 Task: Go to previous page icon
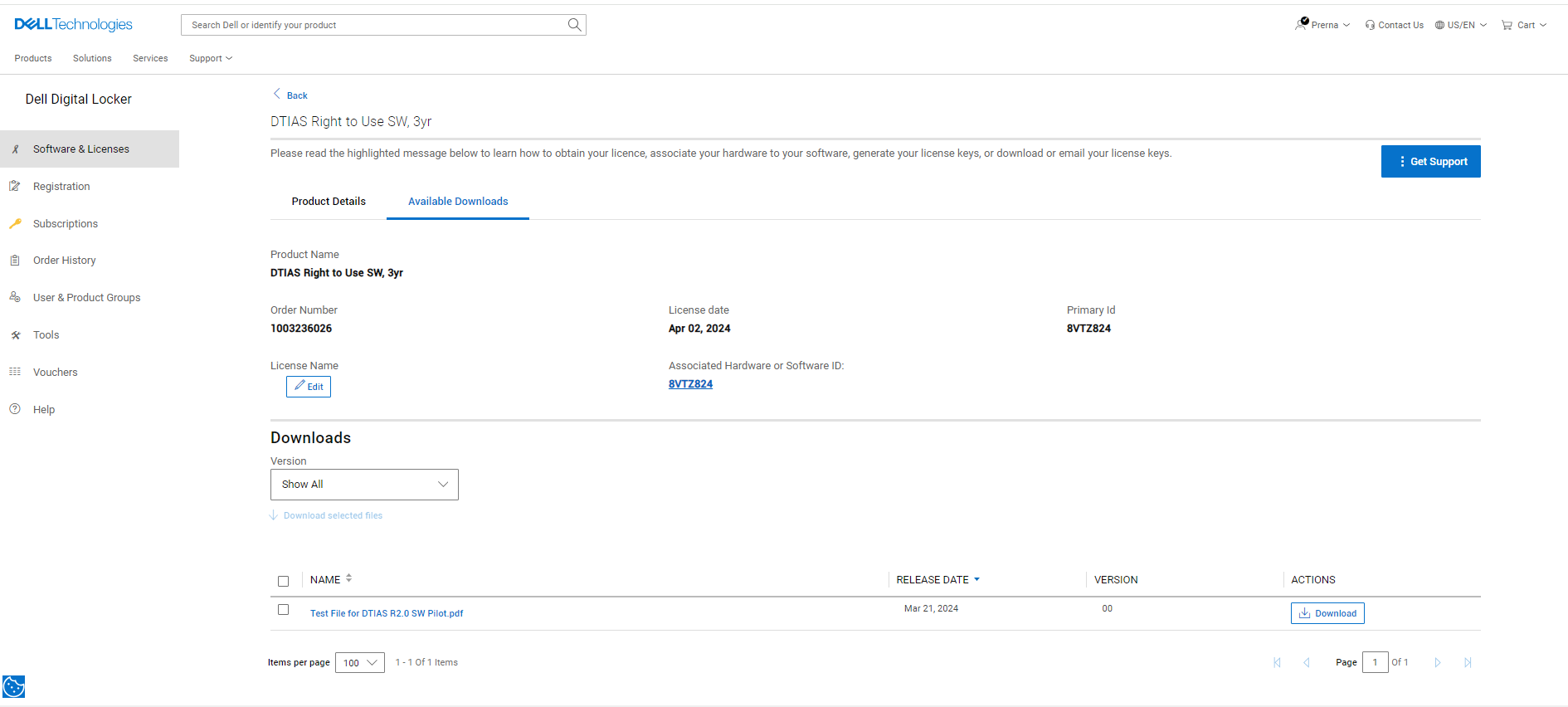1307,662
